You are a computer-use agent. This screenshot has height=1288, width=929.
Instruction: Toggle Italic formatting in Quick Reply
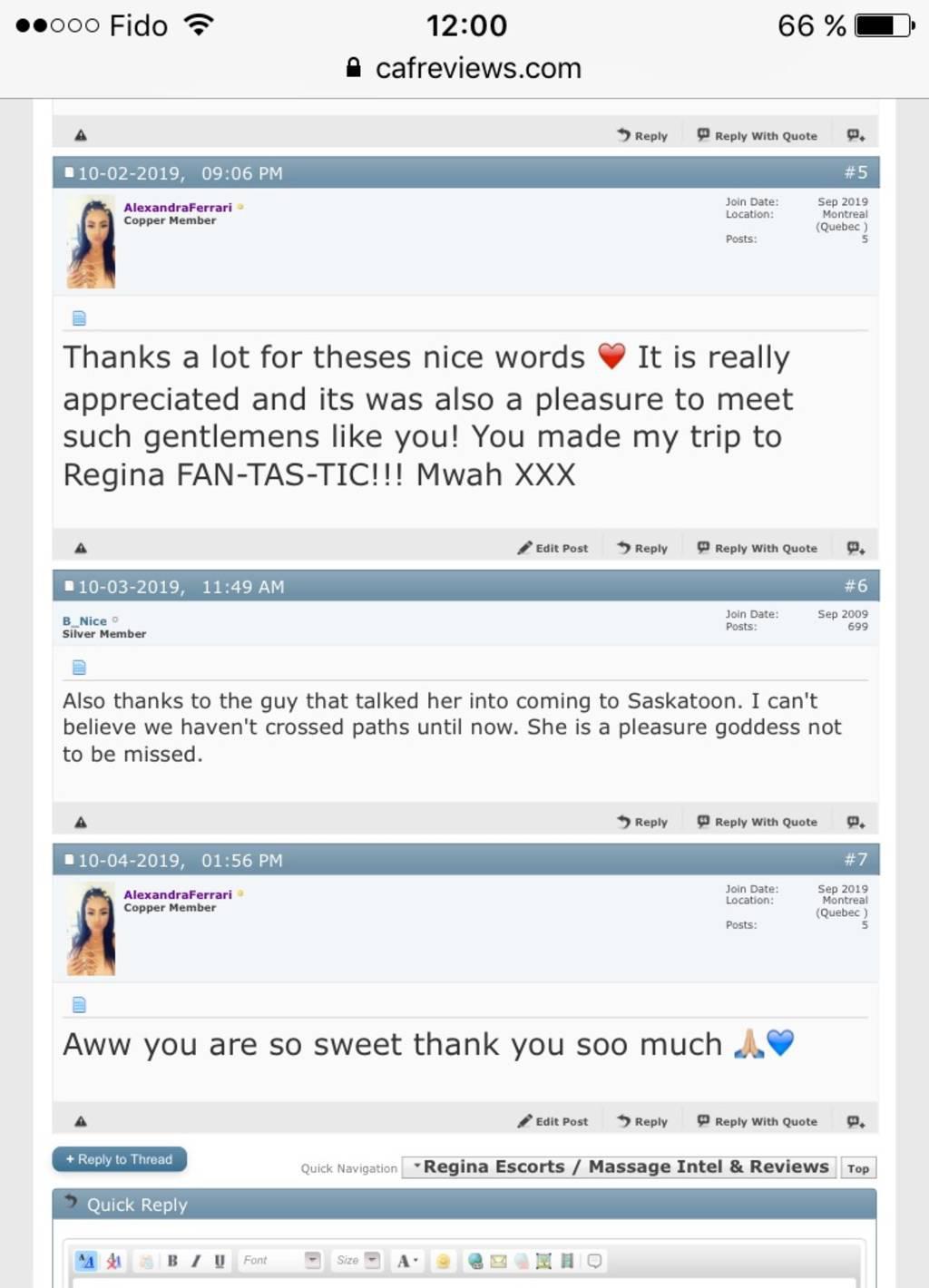point(196,1261)
